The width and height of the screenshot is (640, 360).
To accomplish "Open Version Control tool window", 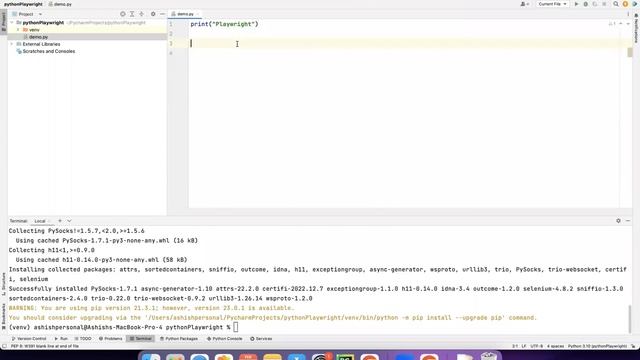I will (x=29, y=339).
